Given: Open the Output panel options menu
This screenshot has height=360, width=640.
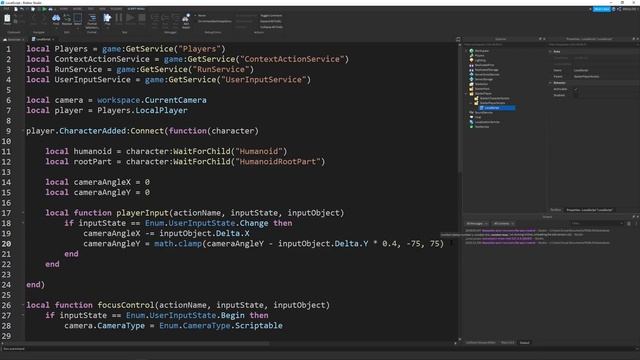Looking at the screenshot, I should point(636,224).
